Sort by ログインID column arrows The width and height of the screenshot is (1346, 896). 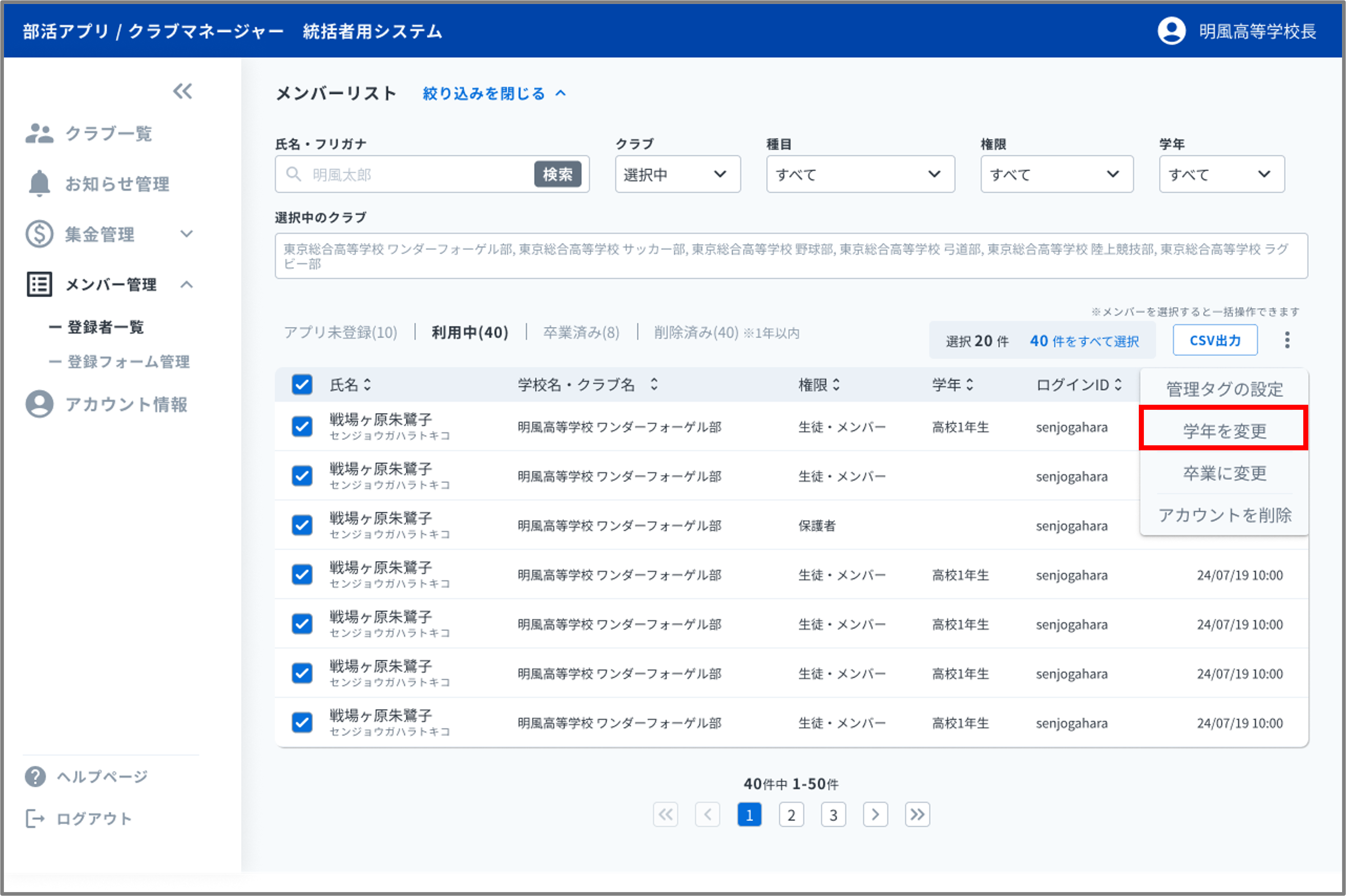[x=1118, y=385]
